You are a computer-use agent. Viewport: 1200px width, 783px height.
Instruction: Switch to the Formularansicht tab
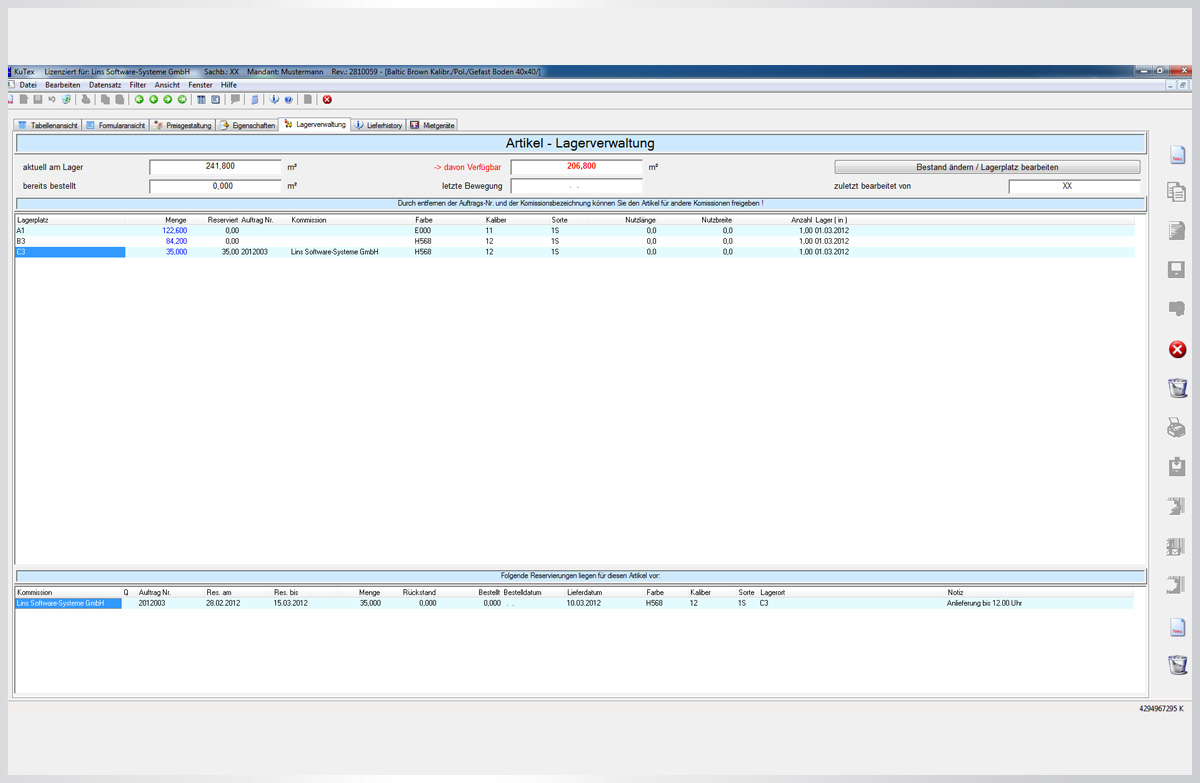point(115,126)
